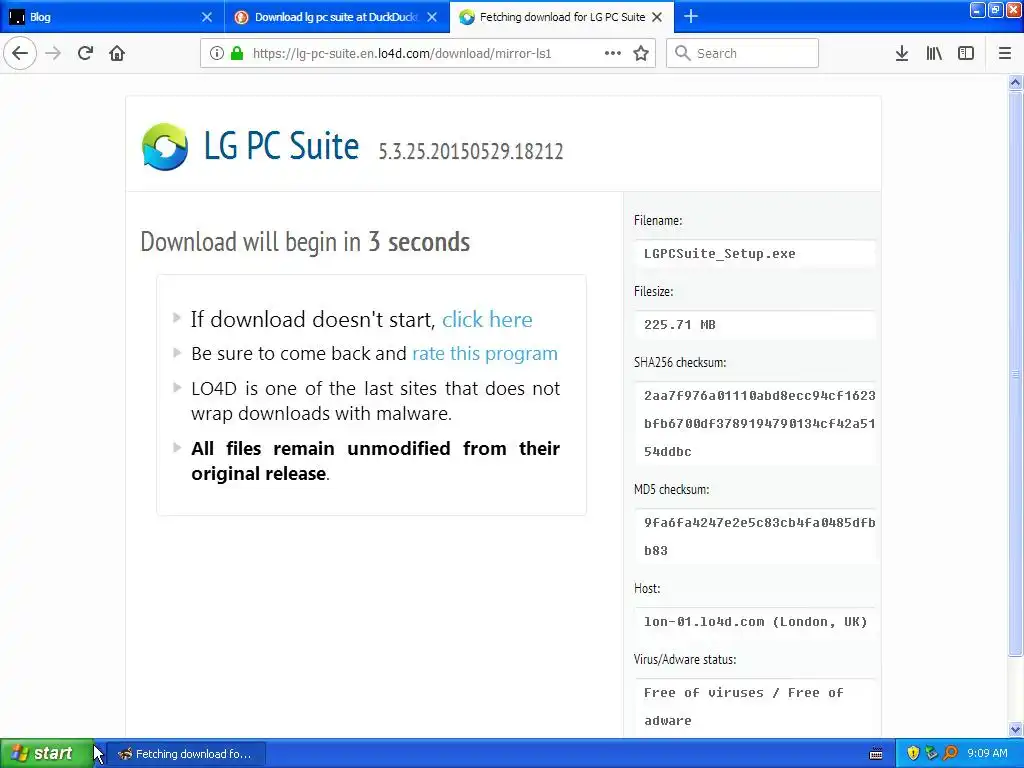Follow the 'rate this program' link
The image size is (1024, 768).
pyautogui.click(x=485, y=353)
